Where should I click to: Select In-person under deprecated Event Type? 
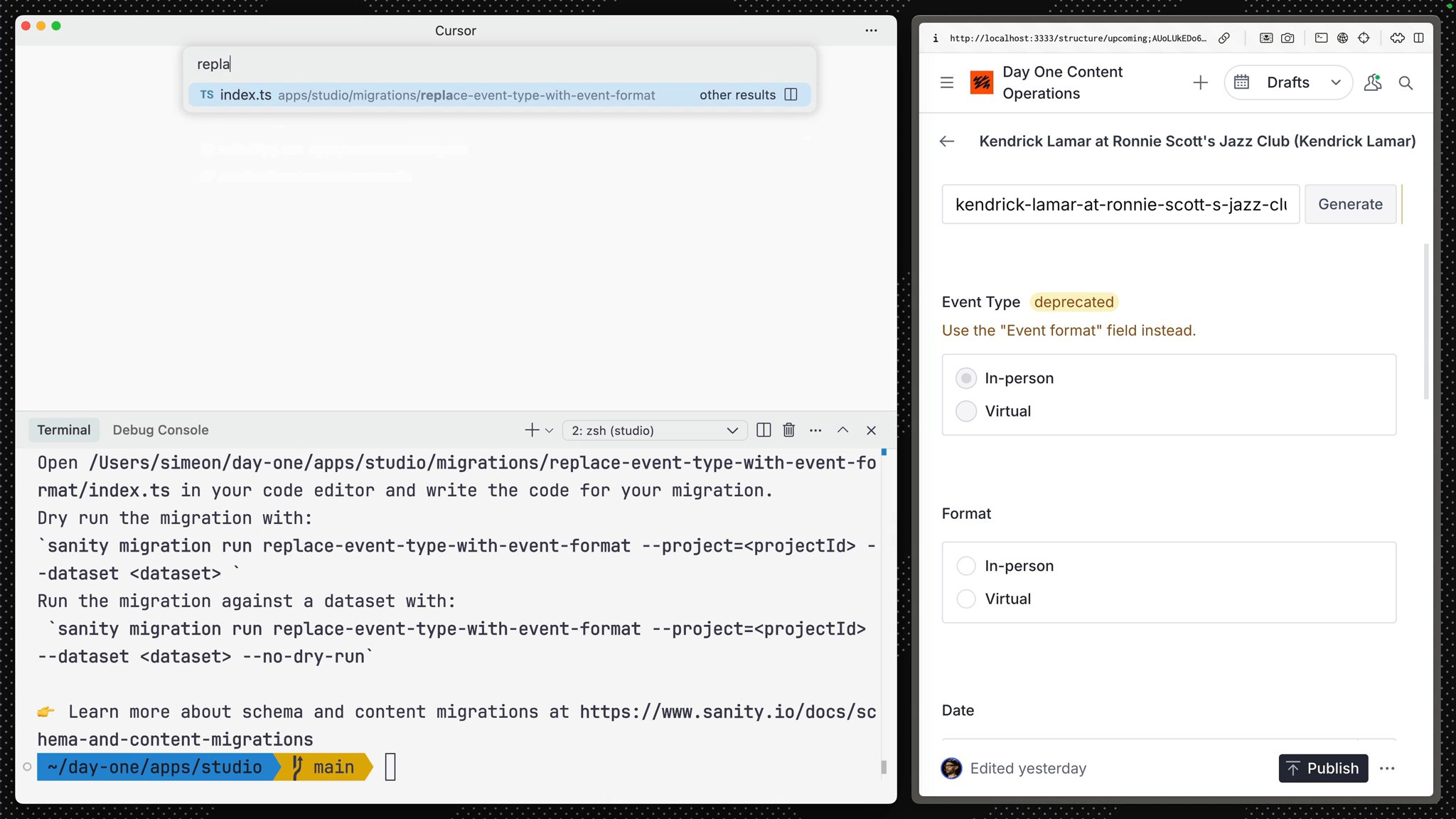[x=966, y=378]
